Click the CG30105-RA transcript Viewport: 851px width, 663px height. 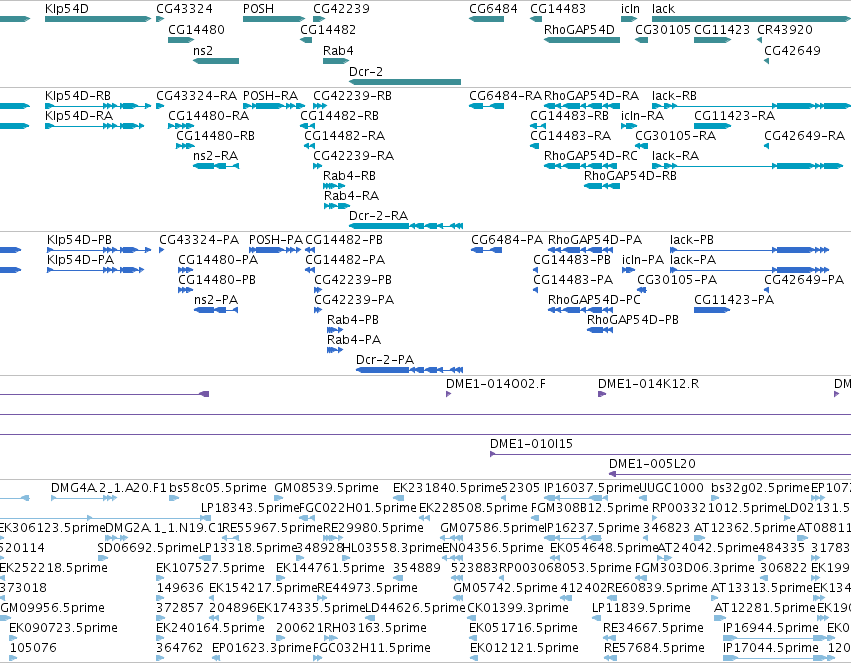(x=642, y=146)
